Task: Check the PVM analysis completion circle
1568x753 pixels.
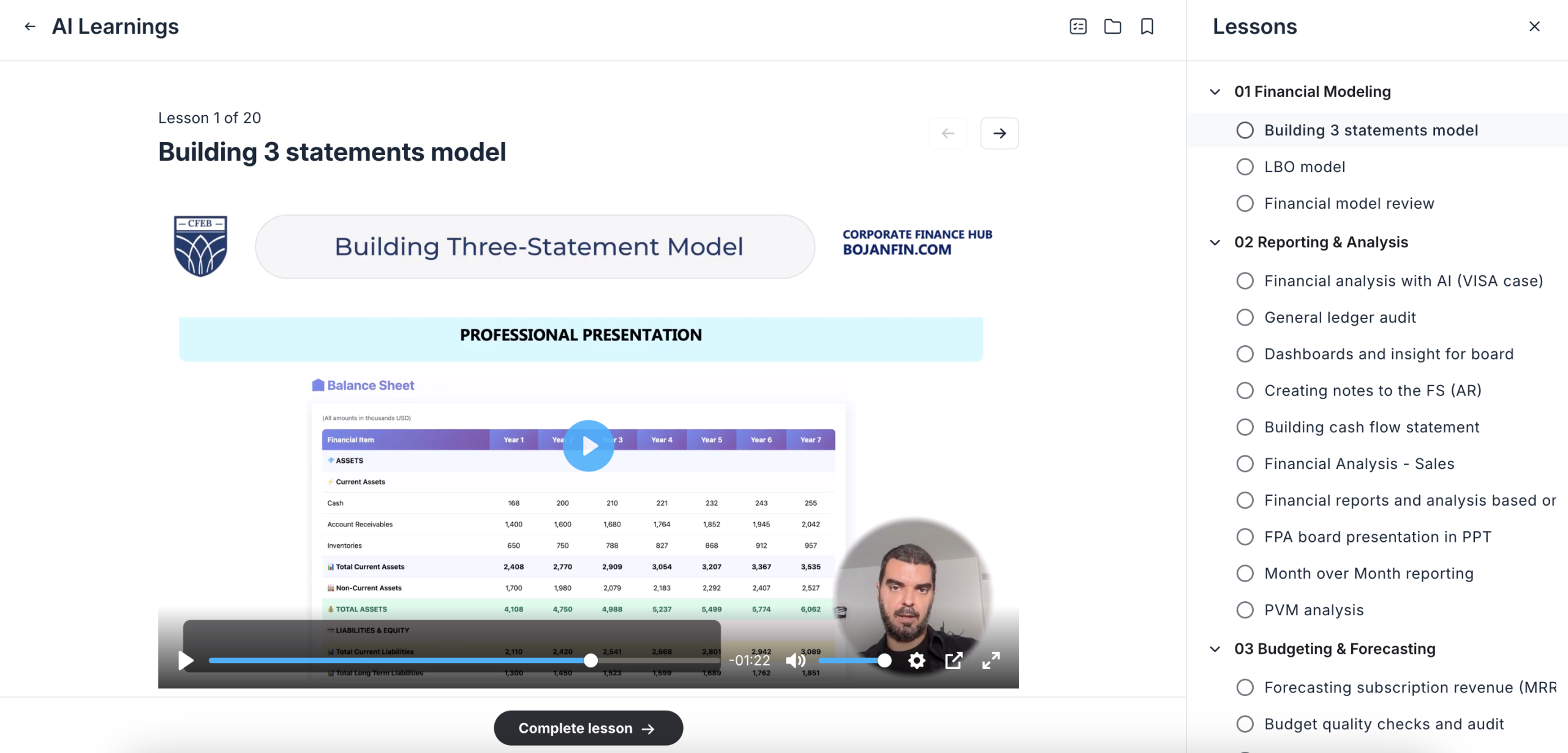Action: click(1245, 610)
